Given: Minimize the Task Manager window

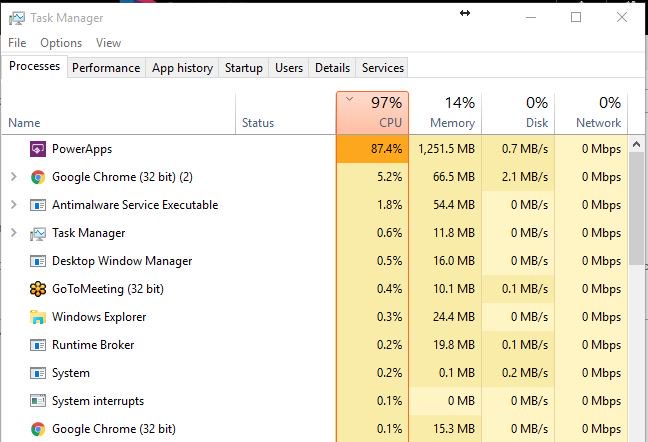Looking at the screenshot, I should tap(531, 17).
